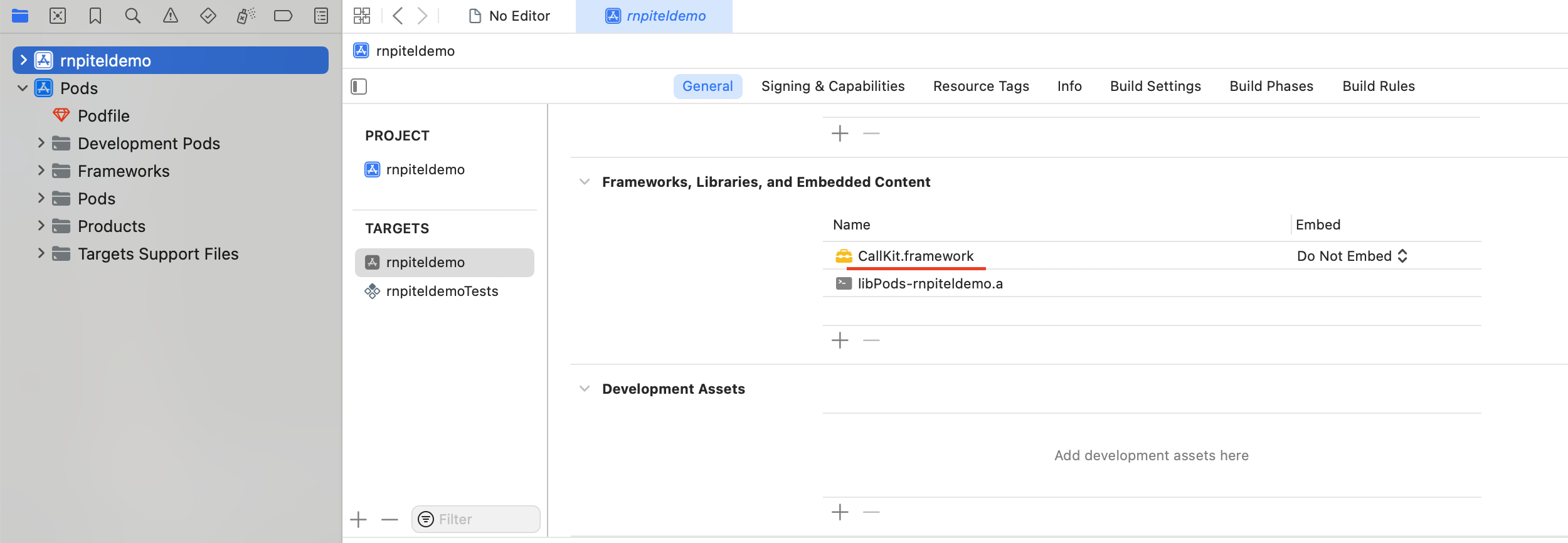Open the related items grid menu

(362, 16)
